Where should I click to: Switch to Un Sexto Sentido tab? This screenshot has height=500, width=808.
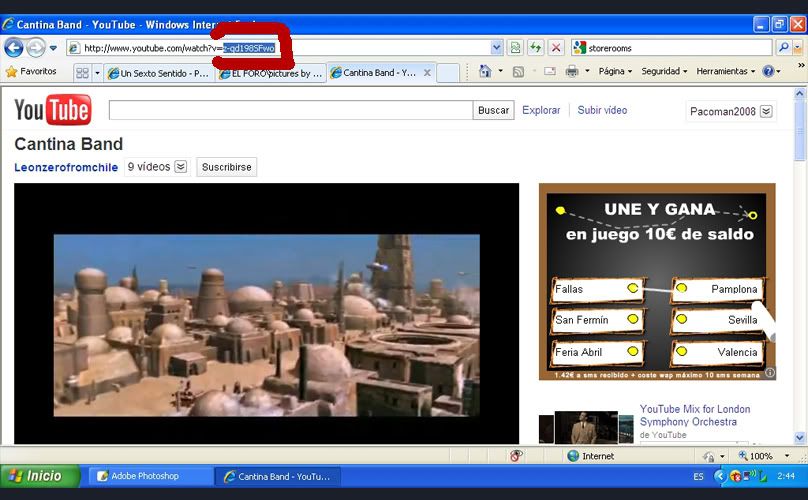coord(158,73)
